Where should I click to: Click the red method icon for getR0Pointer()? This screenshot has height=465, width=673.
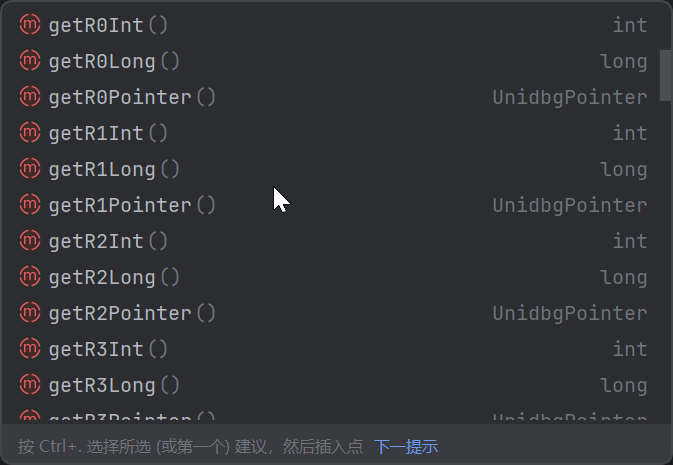tap(30, 97)
